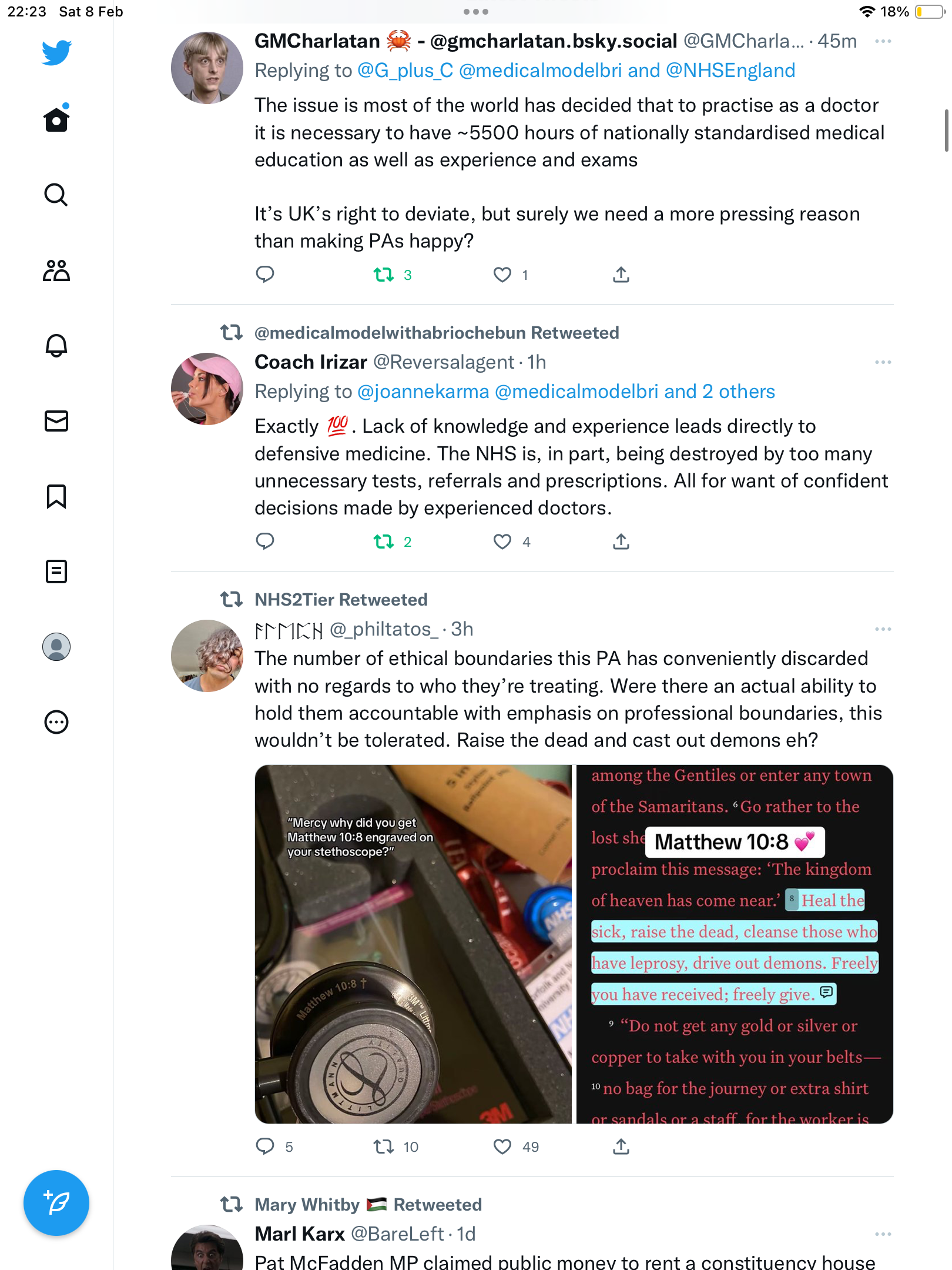Open the @joannekarma mention link

[423, 392]
